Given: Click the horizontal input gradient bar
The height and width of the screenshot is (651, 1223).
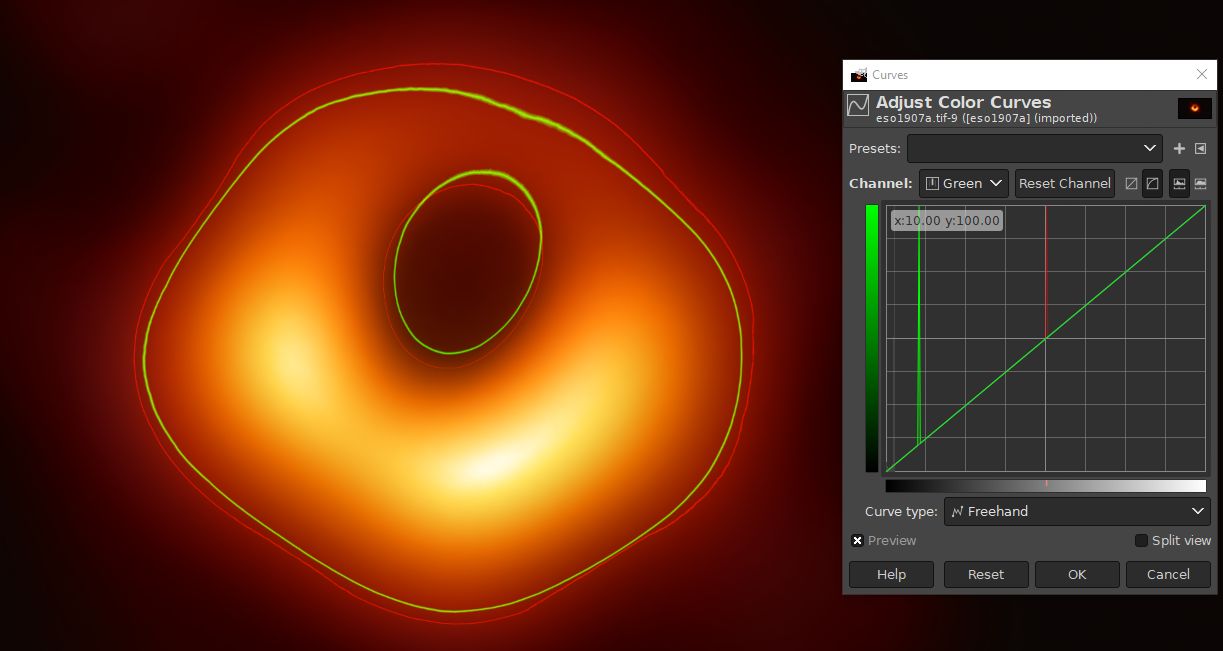Looking at the screenshot, I should pos(1046,486).
